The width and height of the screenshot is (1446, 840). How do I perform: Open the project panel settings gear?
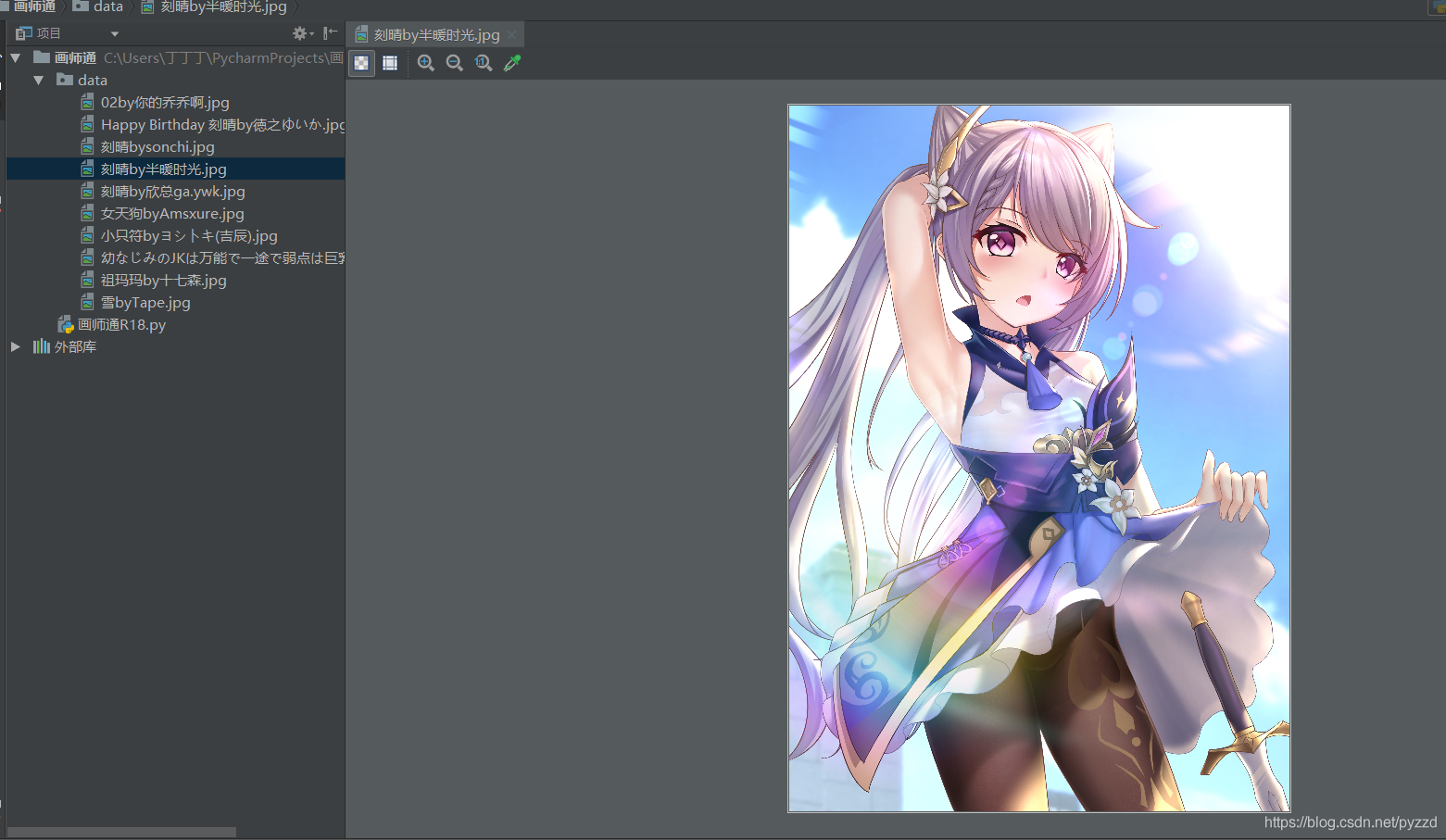(x=302, y=33)
